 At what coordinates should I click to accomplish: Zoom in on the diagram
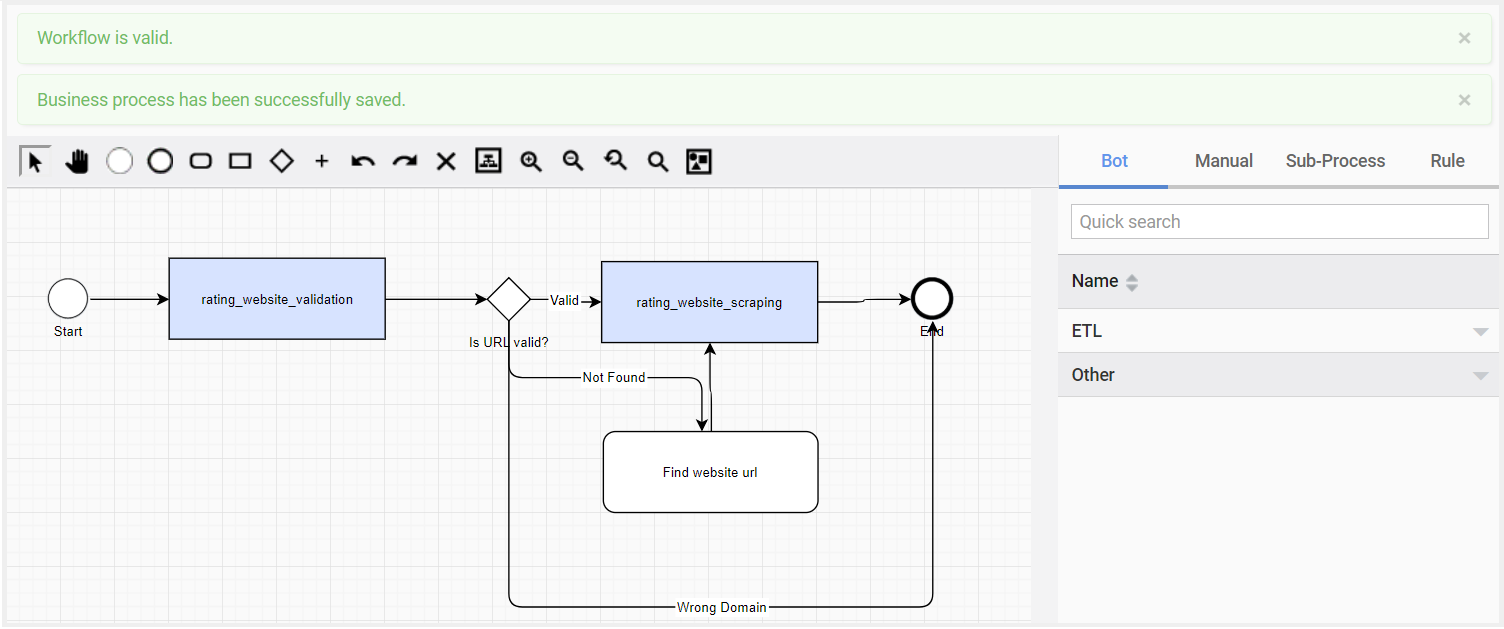coord(530,161)
